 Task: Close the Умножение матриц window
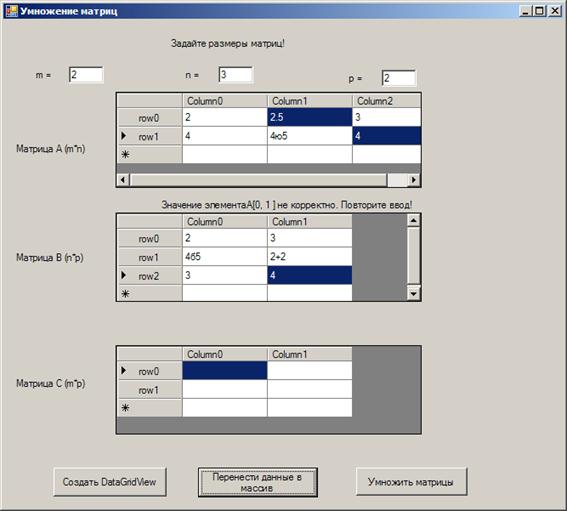(555, 11)
